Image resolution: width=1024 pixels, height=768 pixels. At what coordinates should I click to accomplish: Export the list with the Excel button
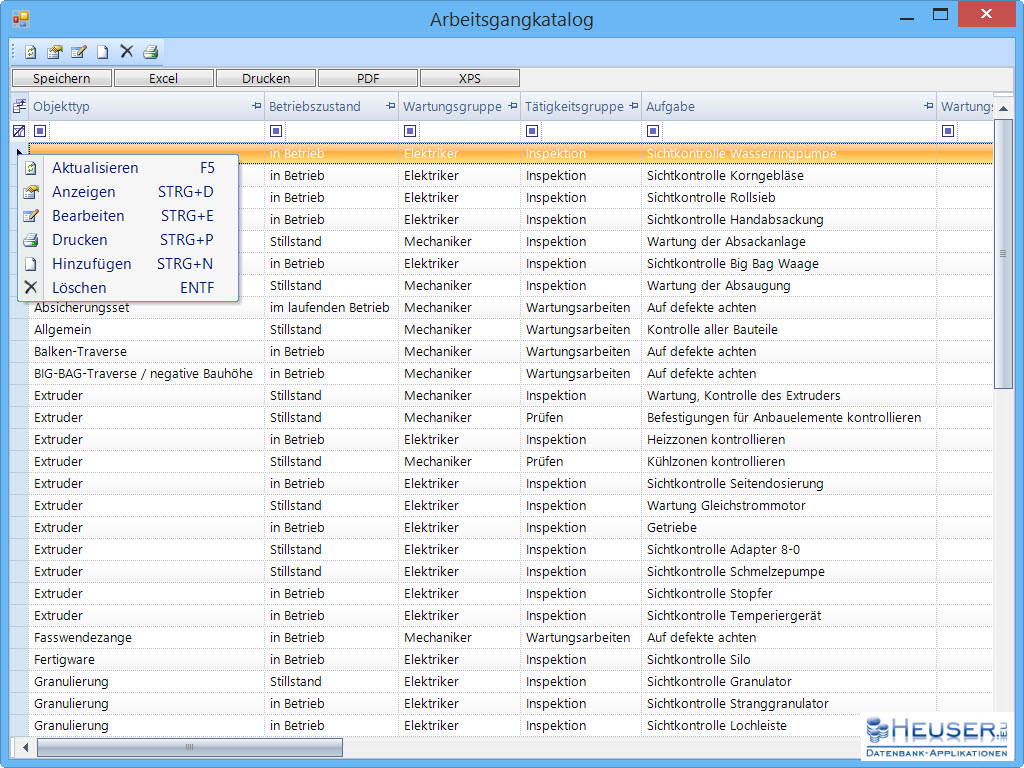(x=164, y=78)
